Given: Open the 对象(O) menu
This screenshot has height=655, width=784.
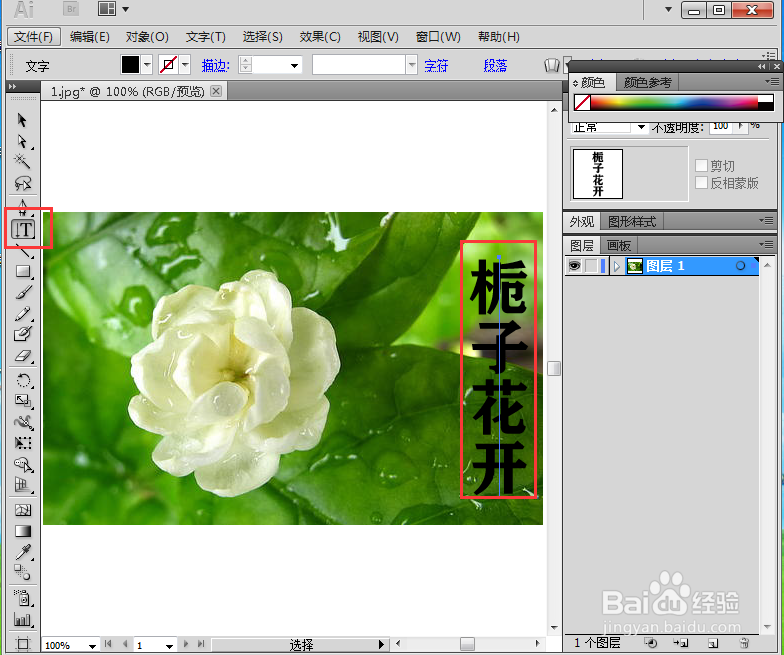Looking at the screenshot, I should tap(147, 36).
